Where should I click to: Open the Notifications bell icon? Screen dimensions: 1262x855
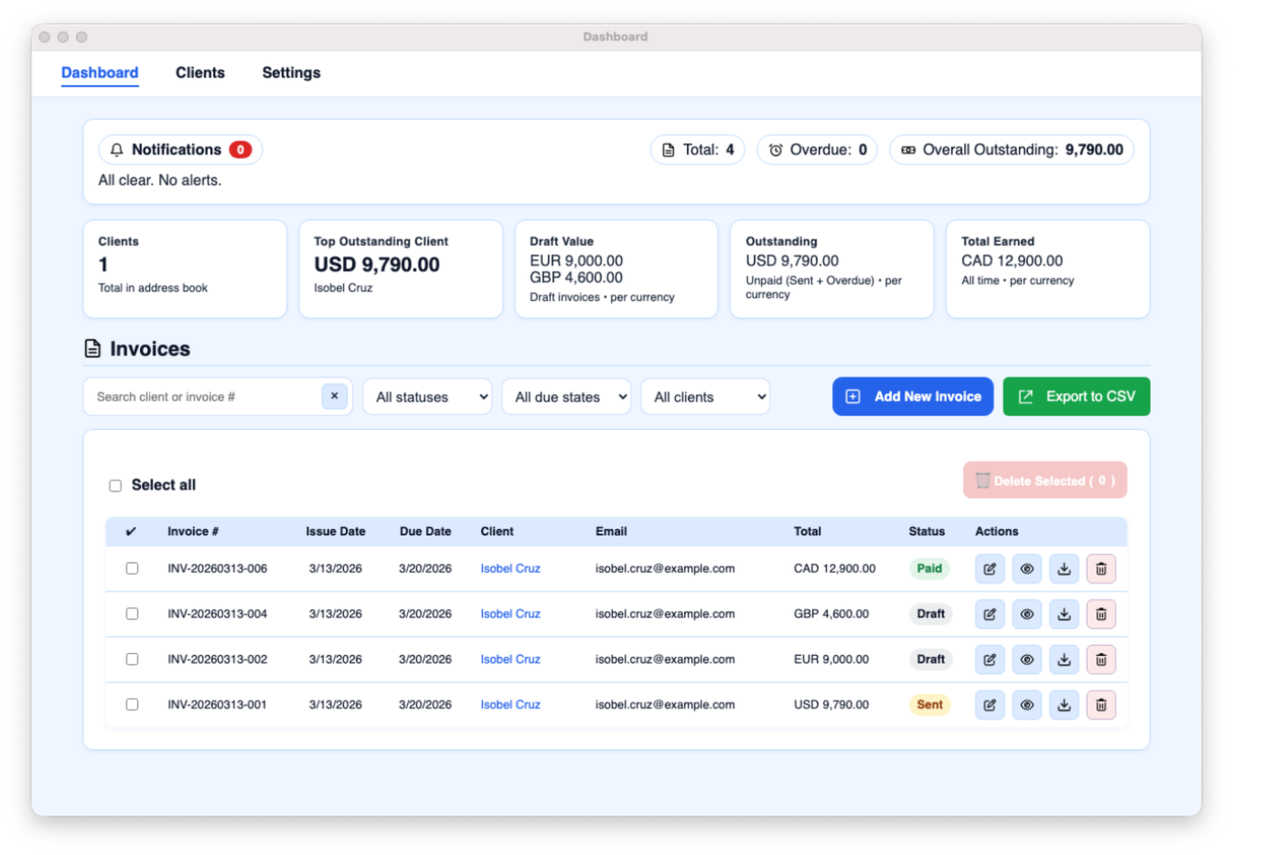tap(118, 149)
